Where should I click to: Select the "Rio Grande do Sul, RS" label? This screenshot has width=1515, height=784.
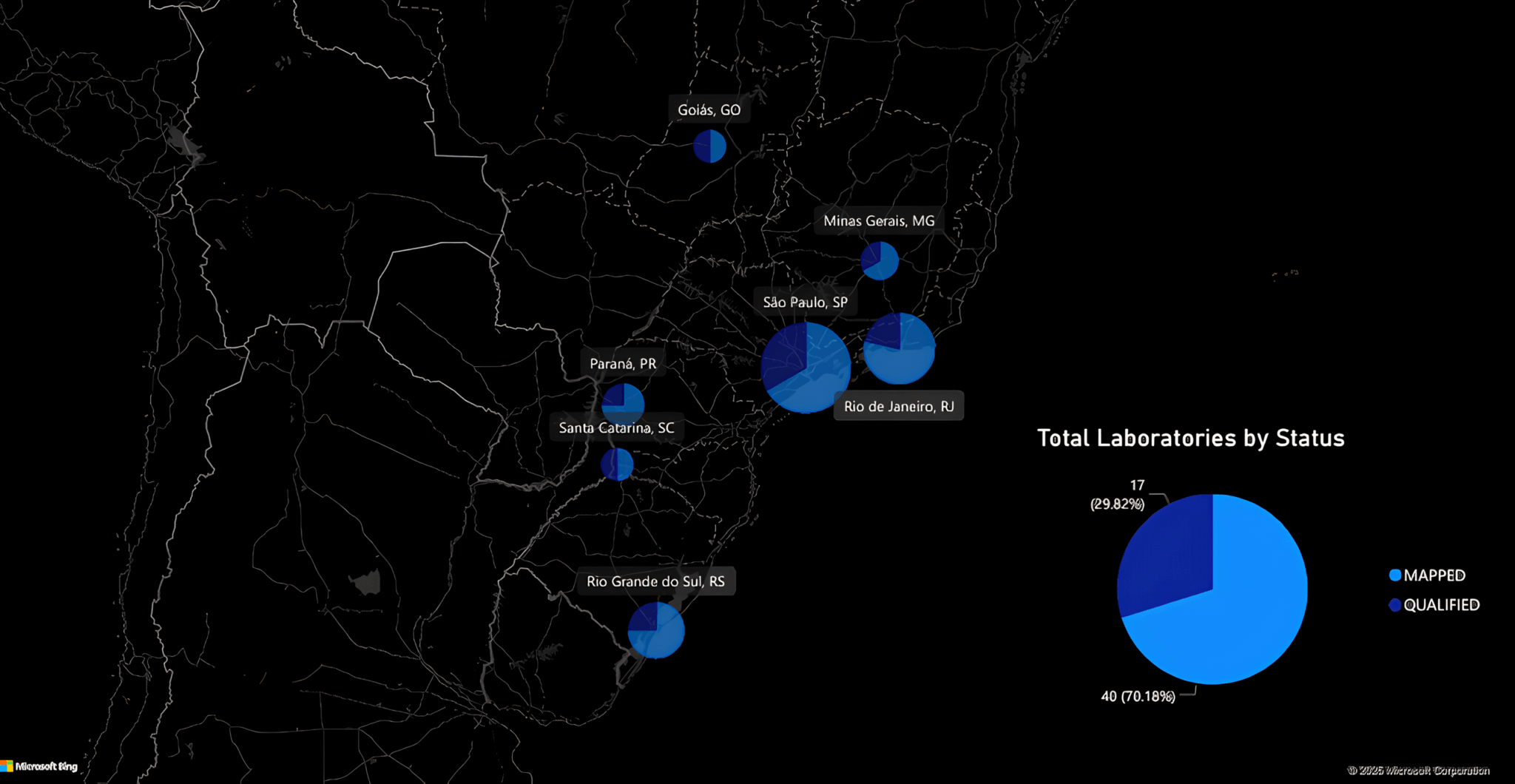point(655,581)
